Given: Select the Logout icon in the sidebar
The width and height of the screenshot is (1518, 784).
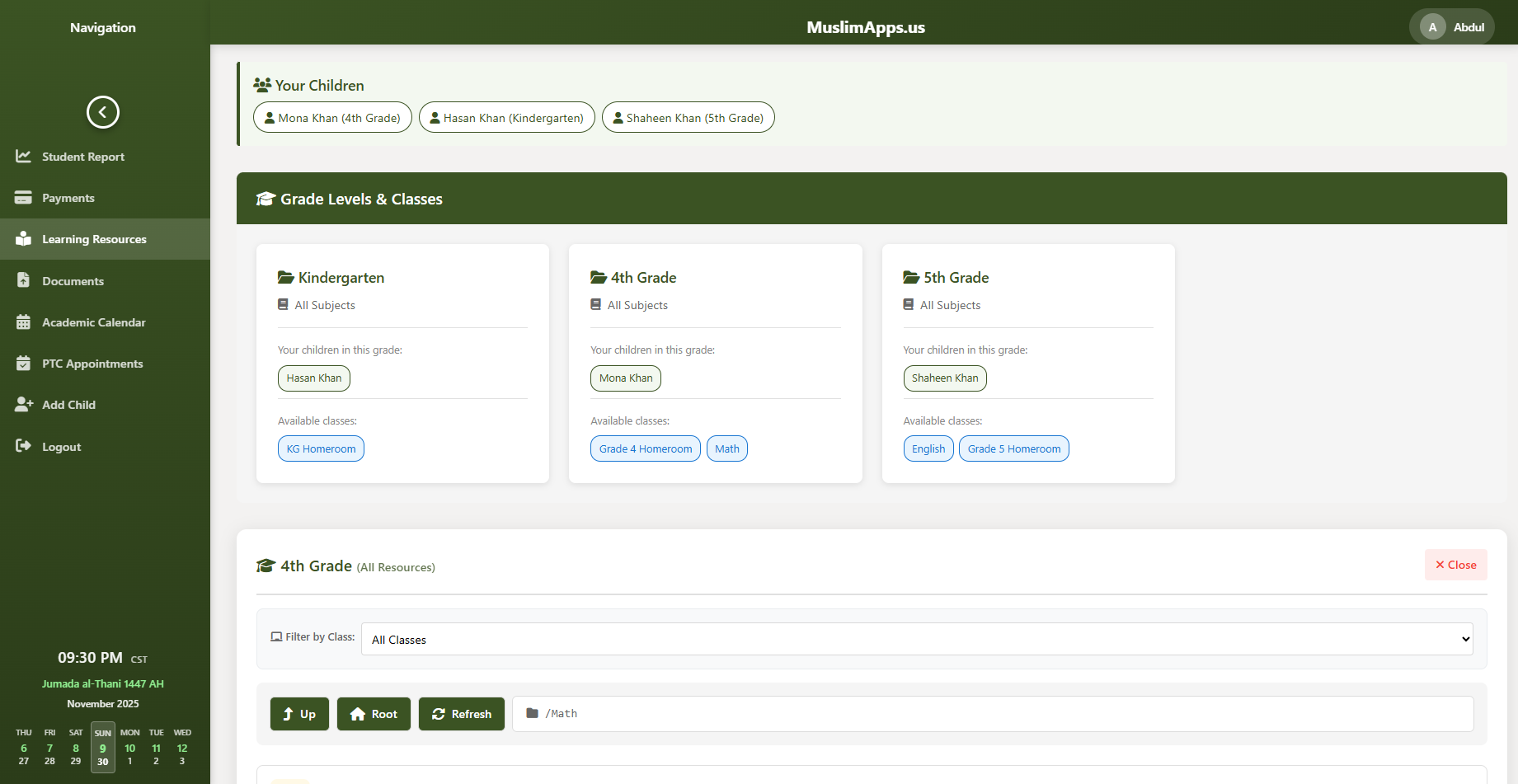Looking at the screenshot, I should (24, 446).
